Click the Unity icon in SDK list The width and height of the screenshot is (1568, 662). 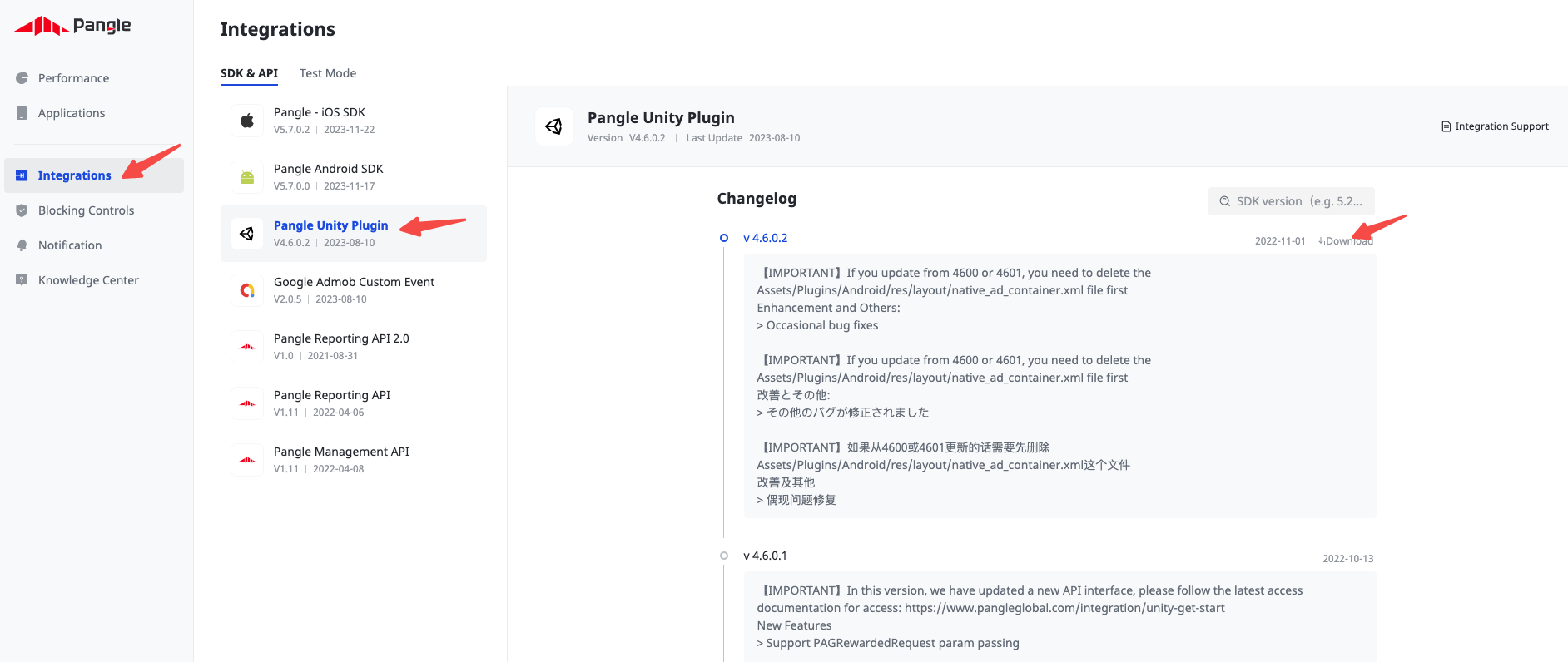(247, 234)
